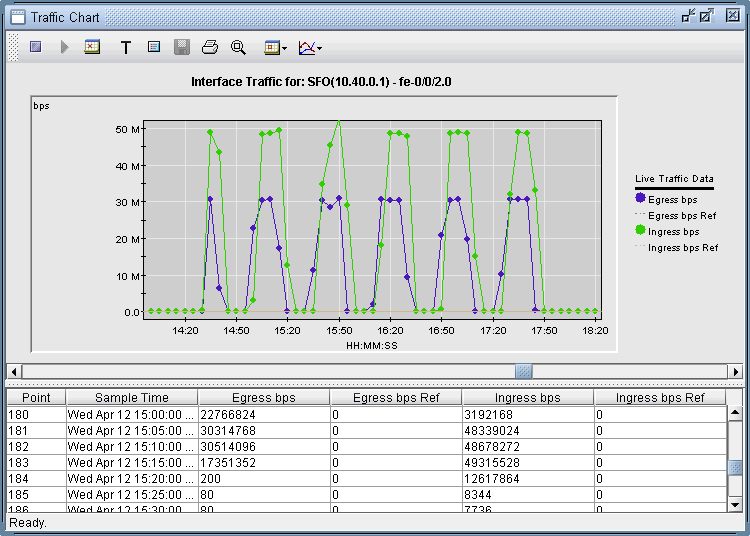The image size is (750, 536).
Task: Select the Text (T) tool icon
Action: pyautogui.click(x=126, y=47)
